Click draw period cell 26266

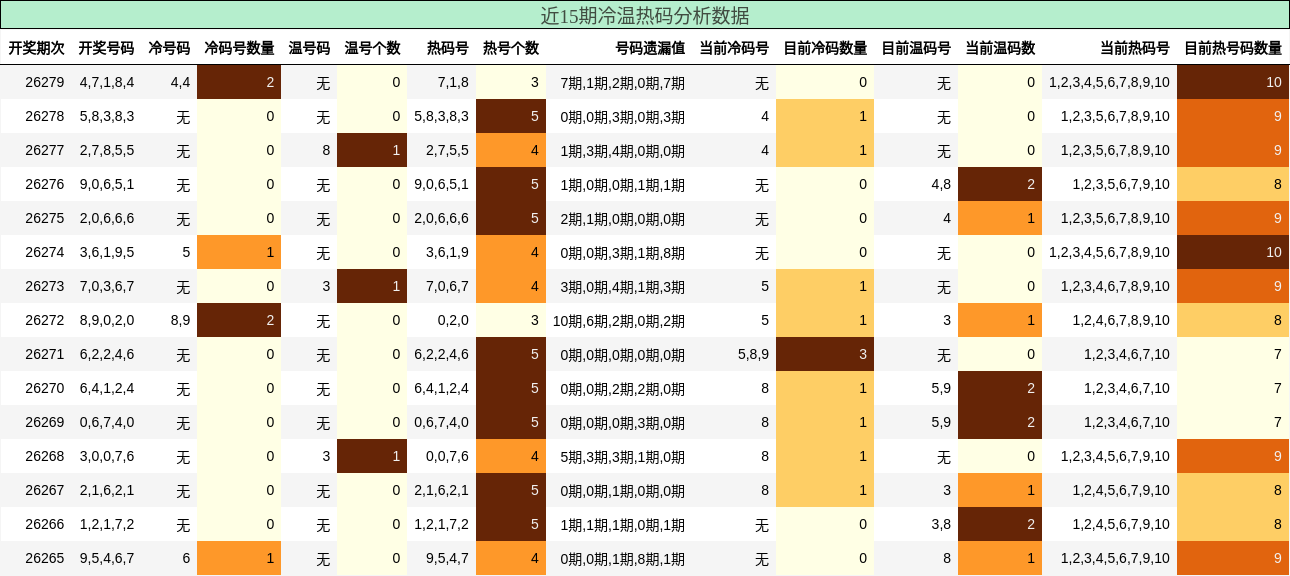(x=45, y=524)
